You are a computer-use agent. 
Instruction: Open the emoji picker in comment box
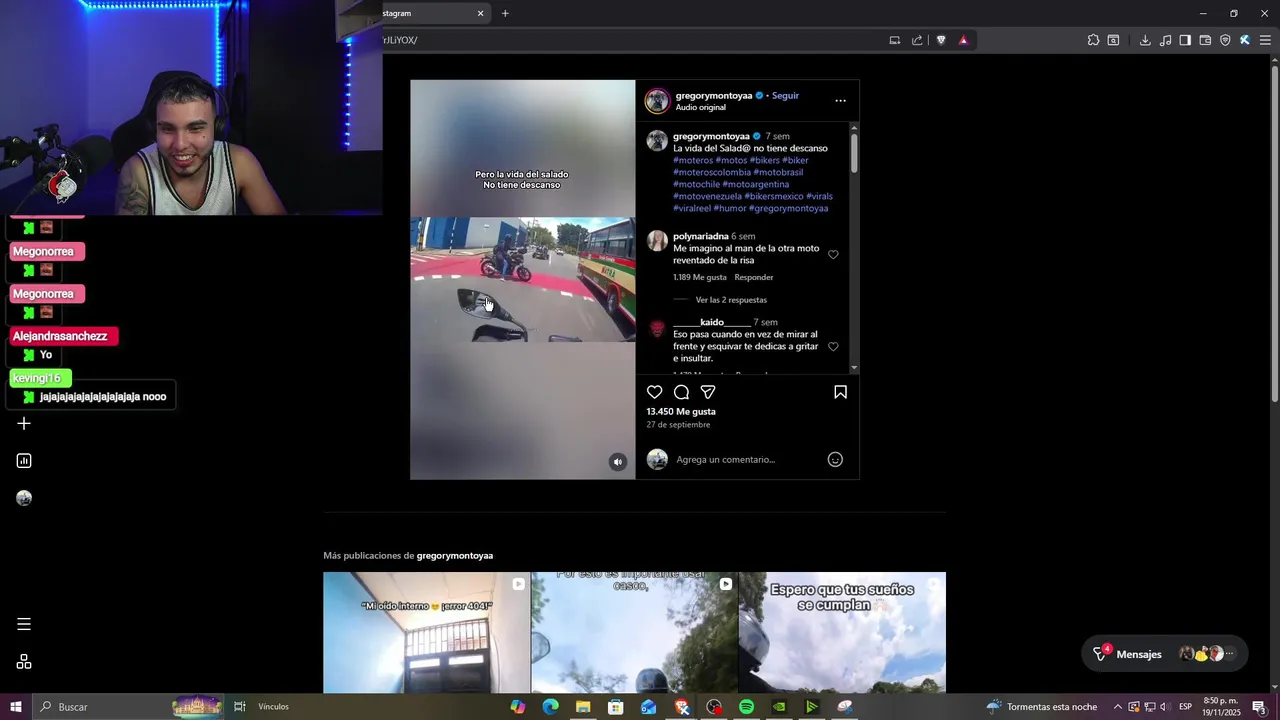(x=835, y=459)
